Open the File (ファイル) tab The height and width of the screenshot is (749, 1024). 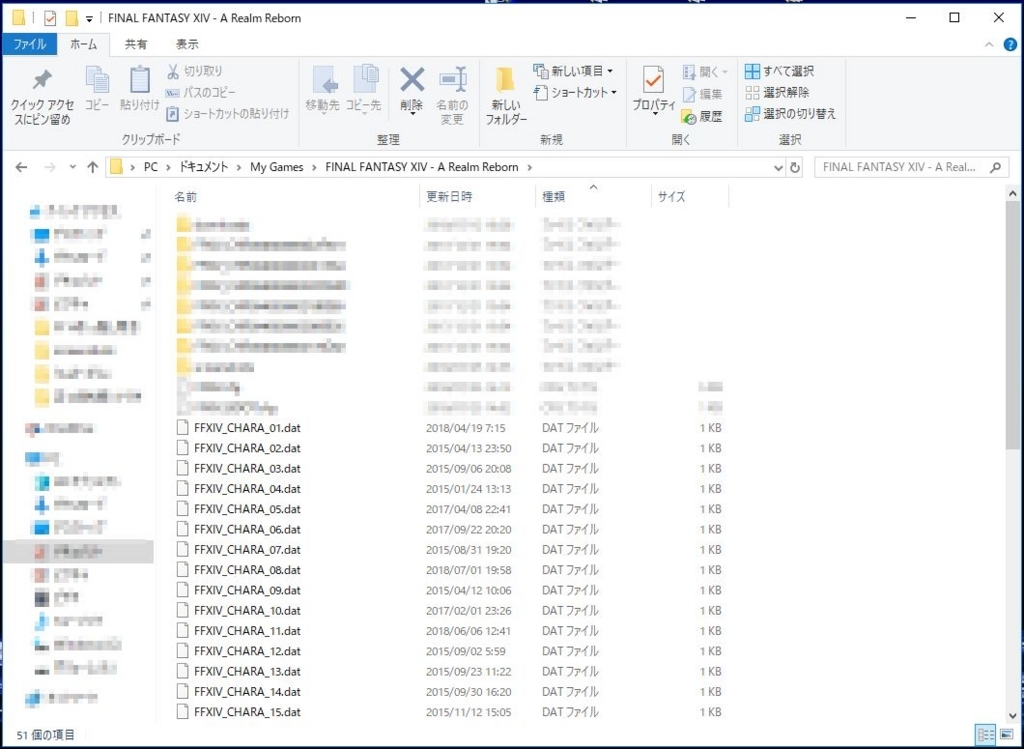[29, 44]
